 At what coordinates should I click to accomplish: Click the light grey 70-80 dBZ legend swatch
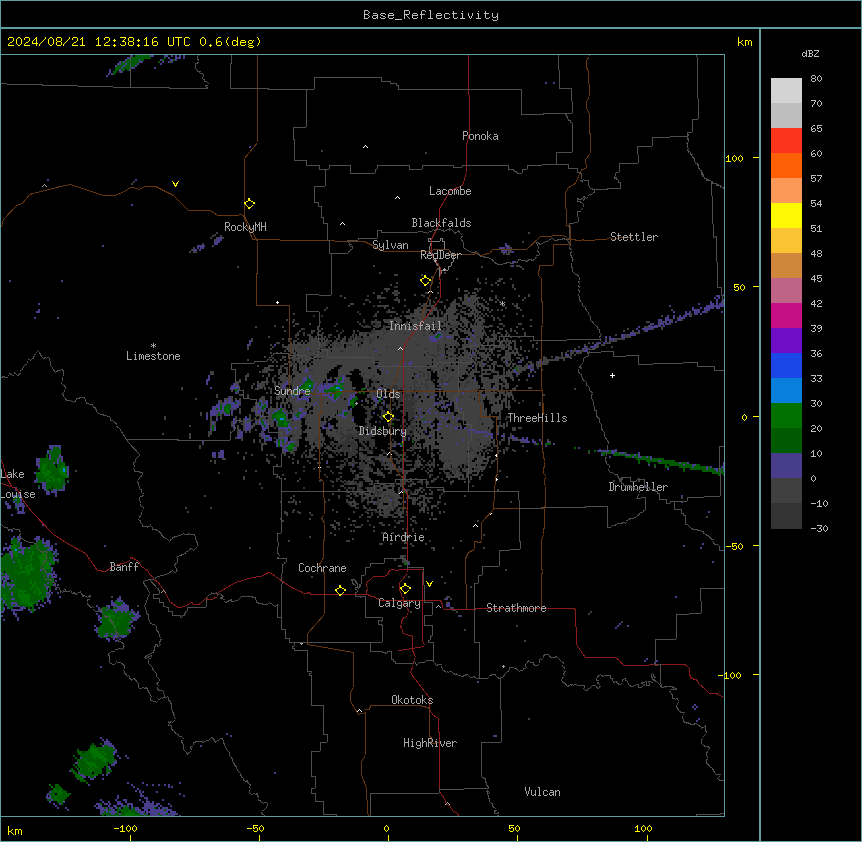(786, 91)
